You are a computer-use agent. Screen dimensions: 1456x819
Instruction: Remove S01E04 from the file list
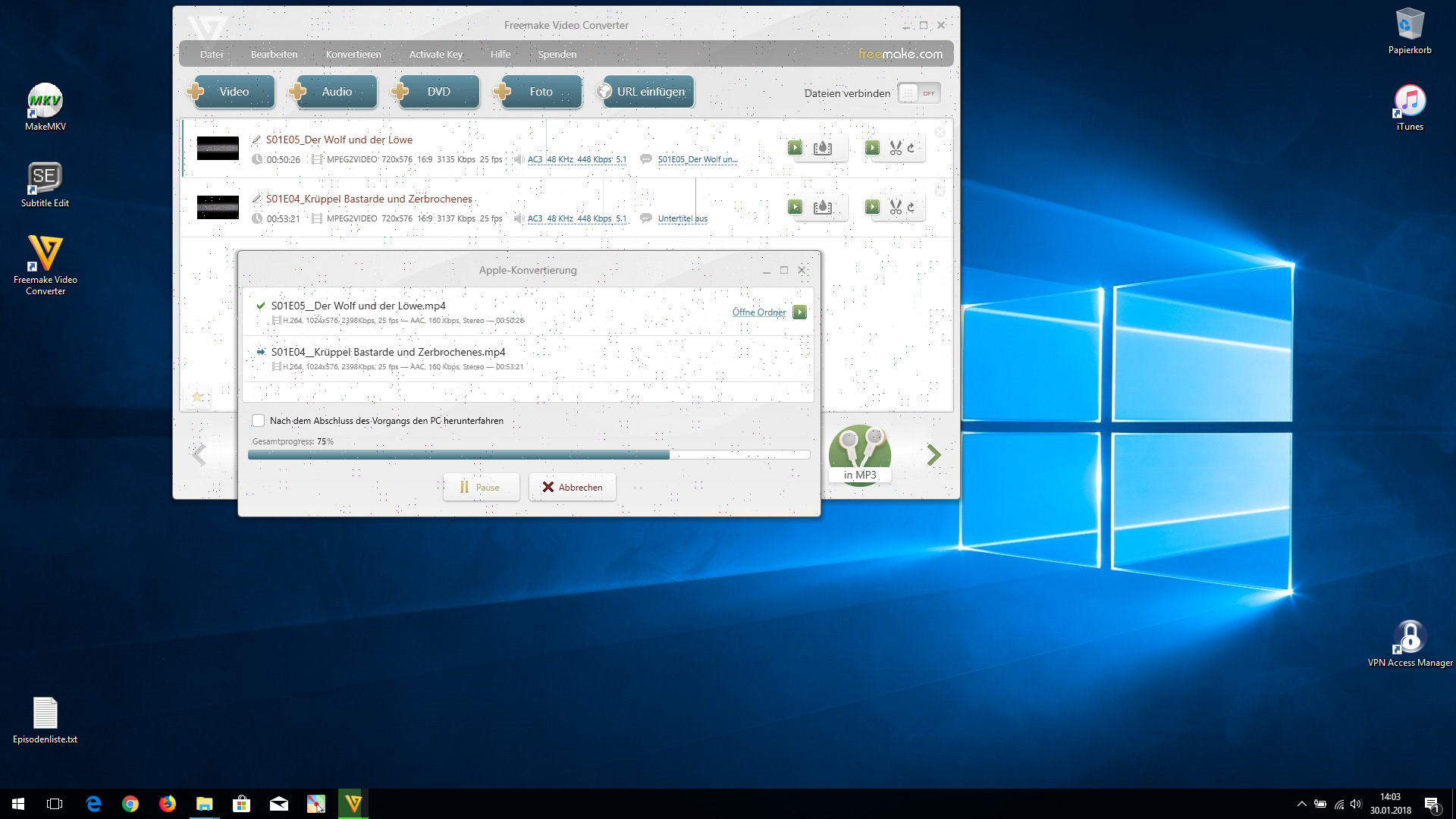940,192
